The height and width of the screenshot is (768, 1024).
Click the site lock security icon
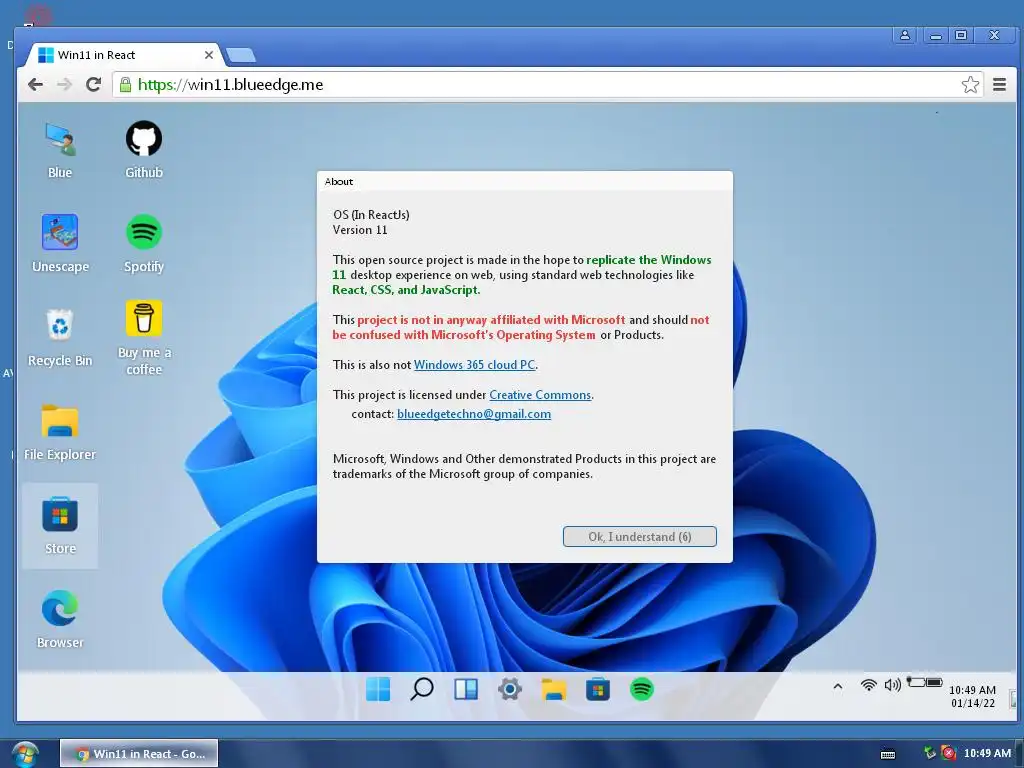pyautogui.click(x=125, y=84)
